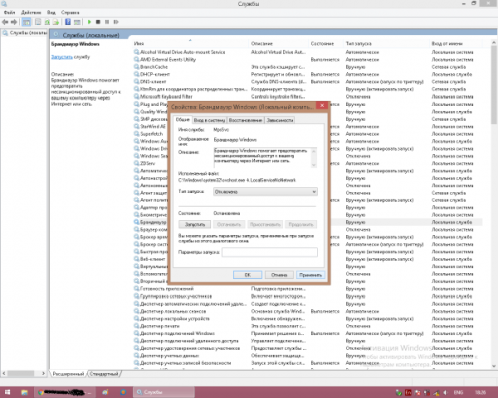Image resolution: width=498 pixels, height=398 pixels.
Task: Switch to the Вход в систему tab
Action: click(x=209, y=120)
